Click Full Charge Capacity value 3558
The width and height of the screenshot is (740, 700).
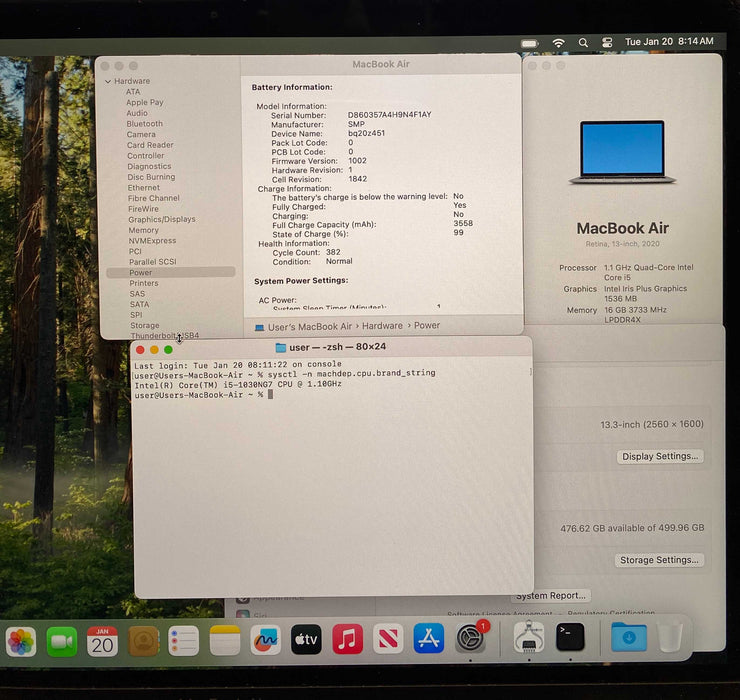(463, 223)
